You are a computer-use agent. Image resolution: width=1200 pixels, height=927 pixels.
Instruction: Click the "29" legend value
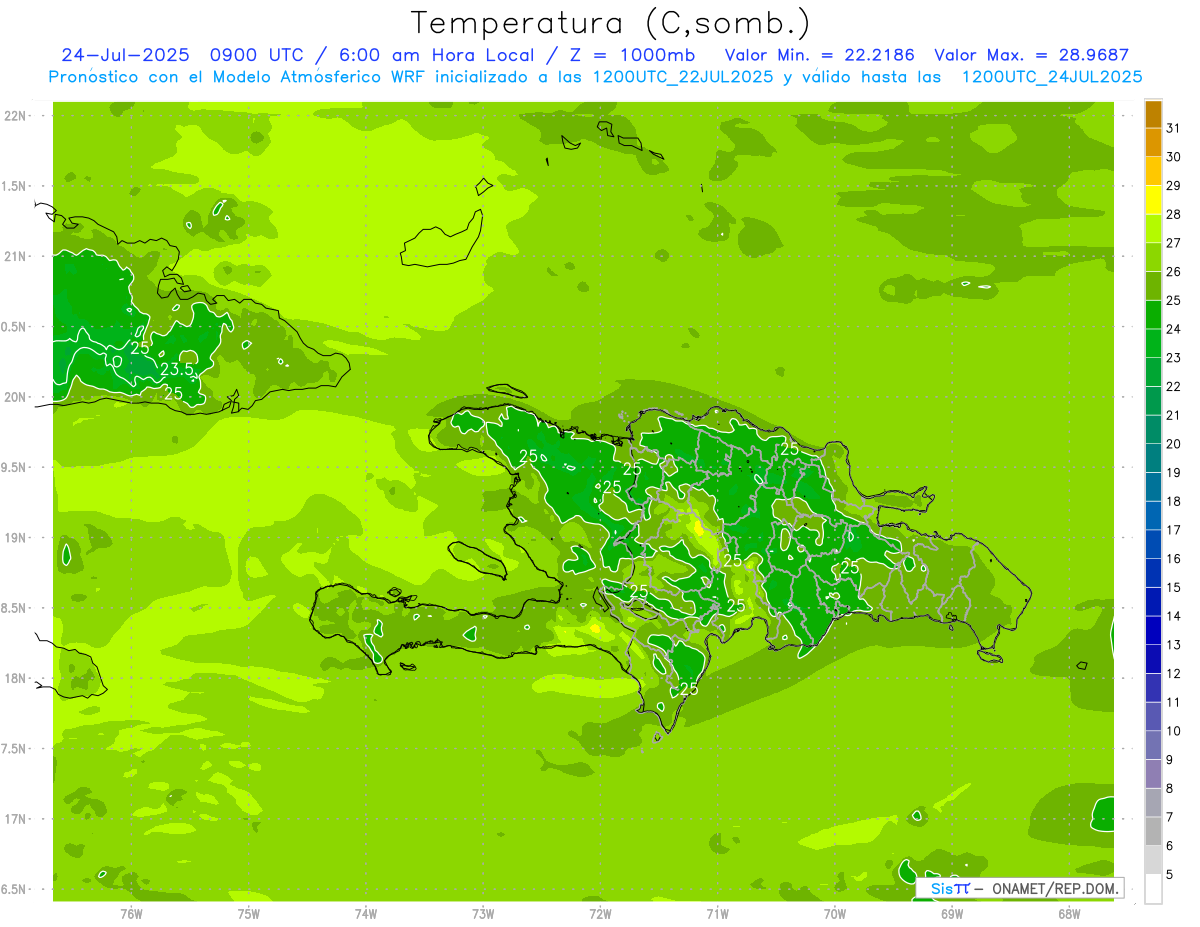(1174, 185)
